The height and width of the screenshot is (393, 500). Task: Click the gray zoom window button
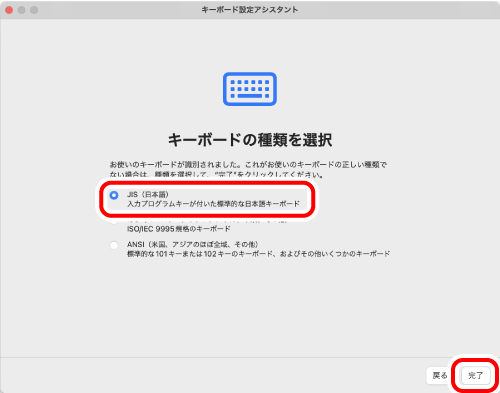34,10
